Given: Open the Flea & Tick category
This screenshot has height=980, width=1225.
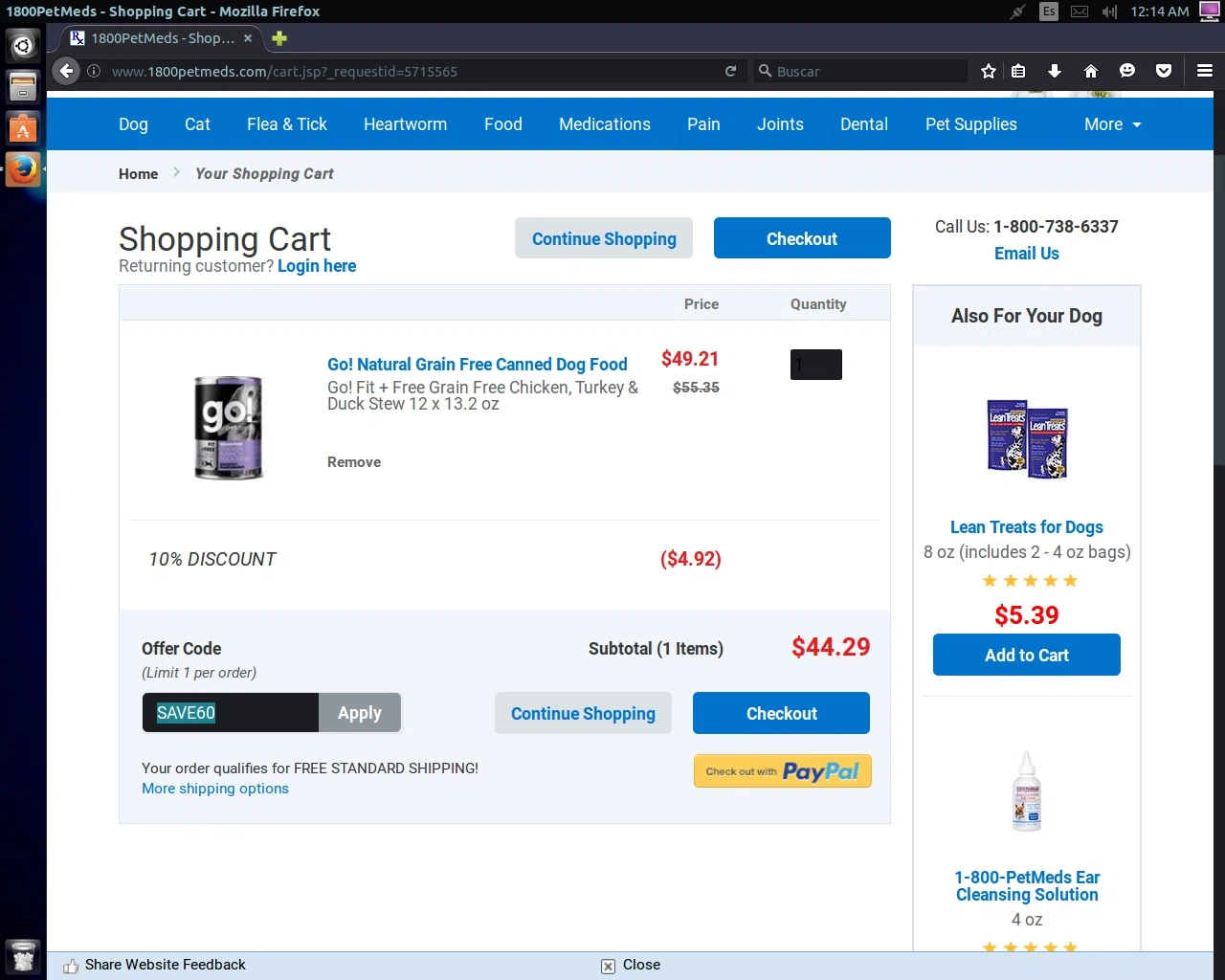Looking at the screenshot, I should (286, 124).
